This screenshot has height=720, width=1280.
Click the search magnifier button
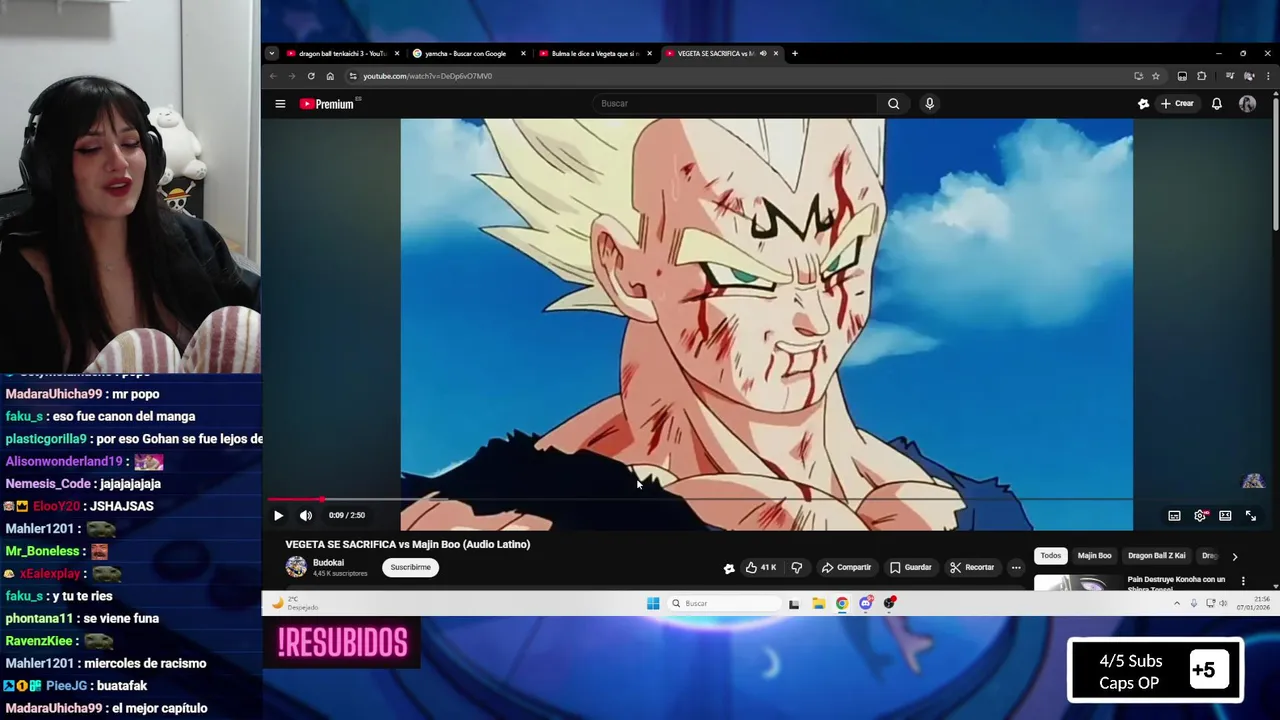[x=893, y=104]
